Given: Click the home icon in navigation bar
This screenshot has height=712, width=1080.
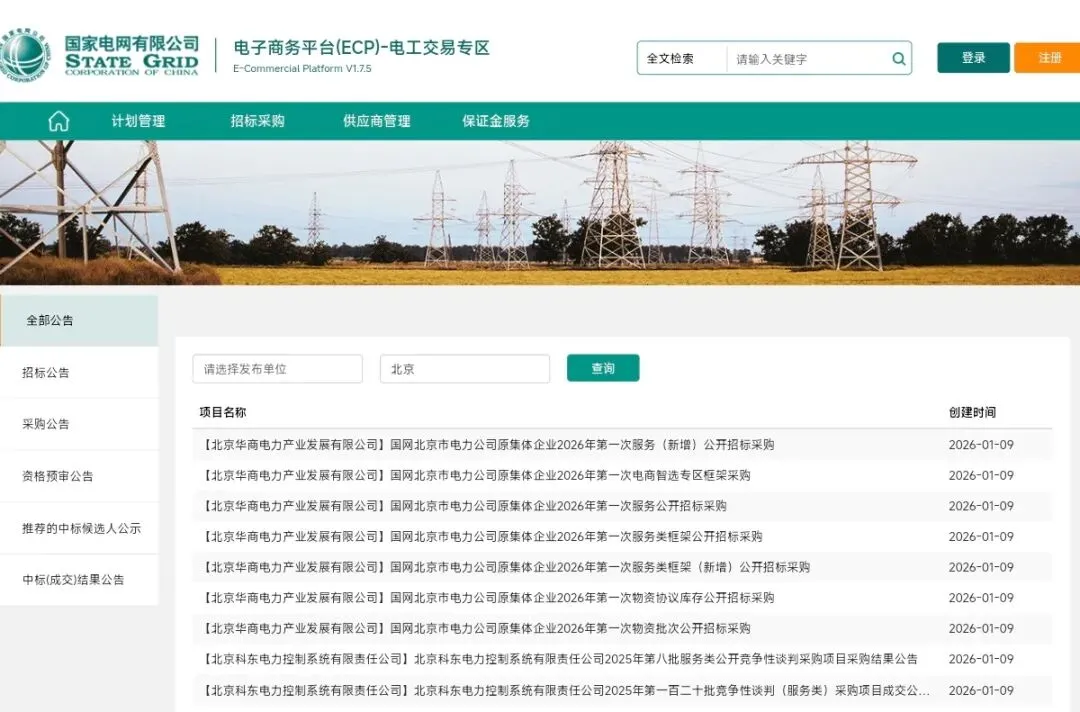Looking at the screenshot, I should point(59,121).
